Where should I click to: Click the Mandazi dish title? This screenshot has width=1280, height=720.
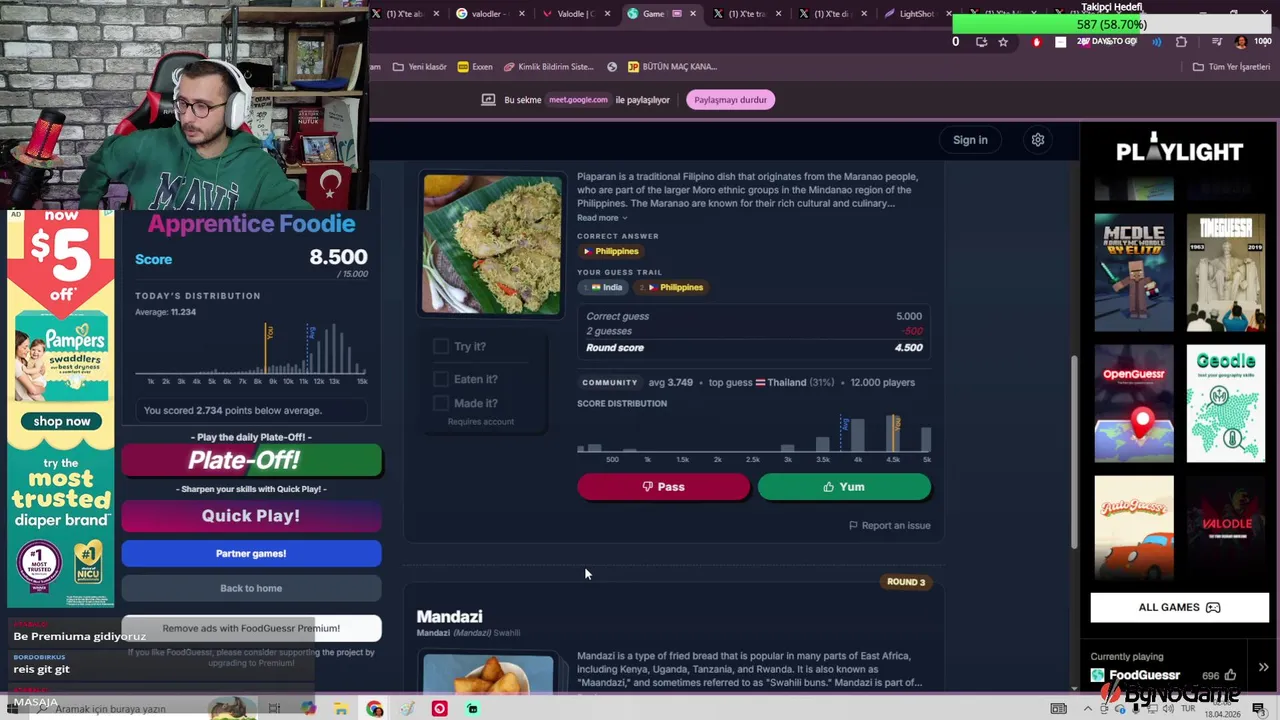[449, 616]
